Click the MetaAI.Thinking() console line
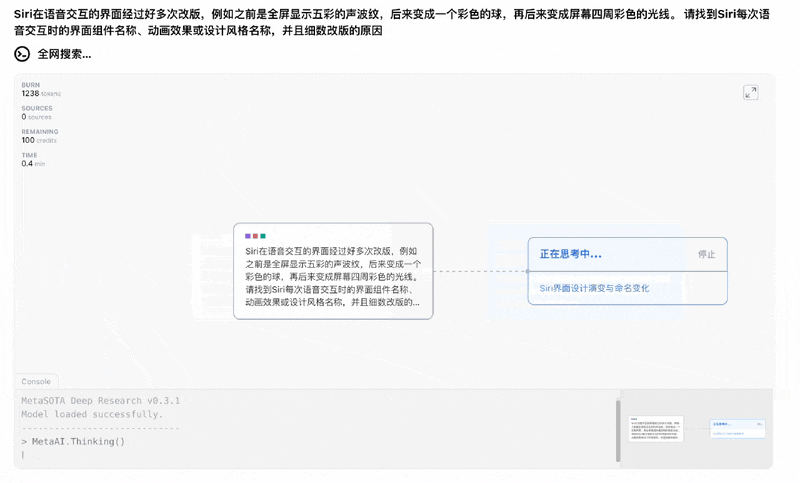The image size is (800, 483). point(73,441)
